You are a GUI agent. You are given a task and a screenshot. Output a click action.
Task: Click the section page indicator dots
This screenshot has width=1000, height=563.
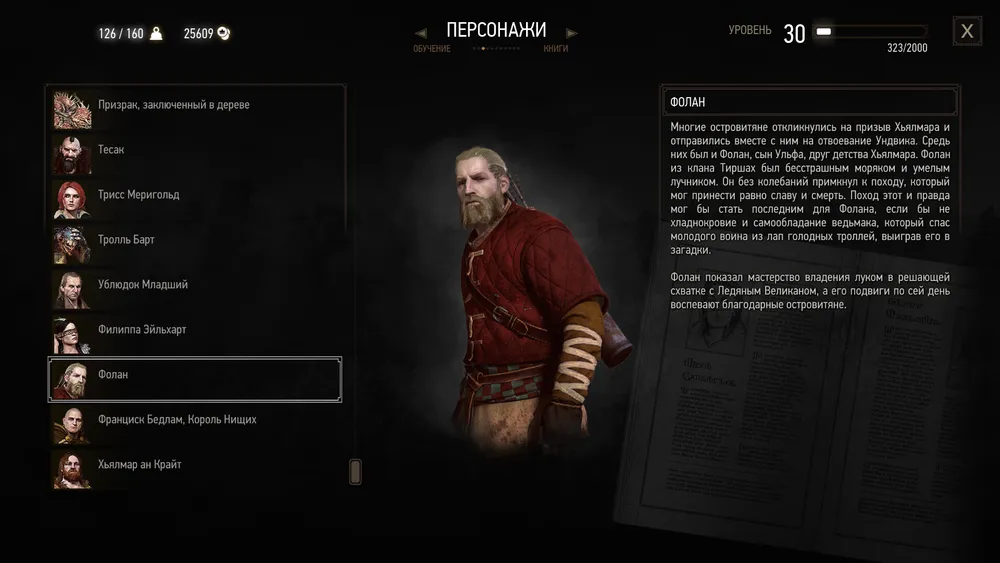click(497, 48)
